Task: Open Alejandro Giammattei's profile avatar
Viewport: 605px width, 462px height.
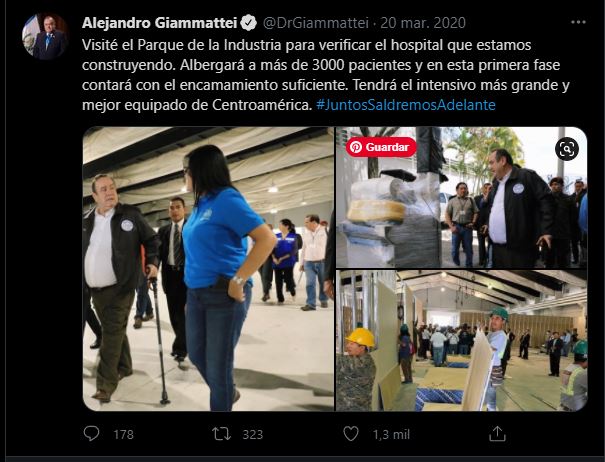Action: click(x=45, y=36)
